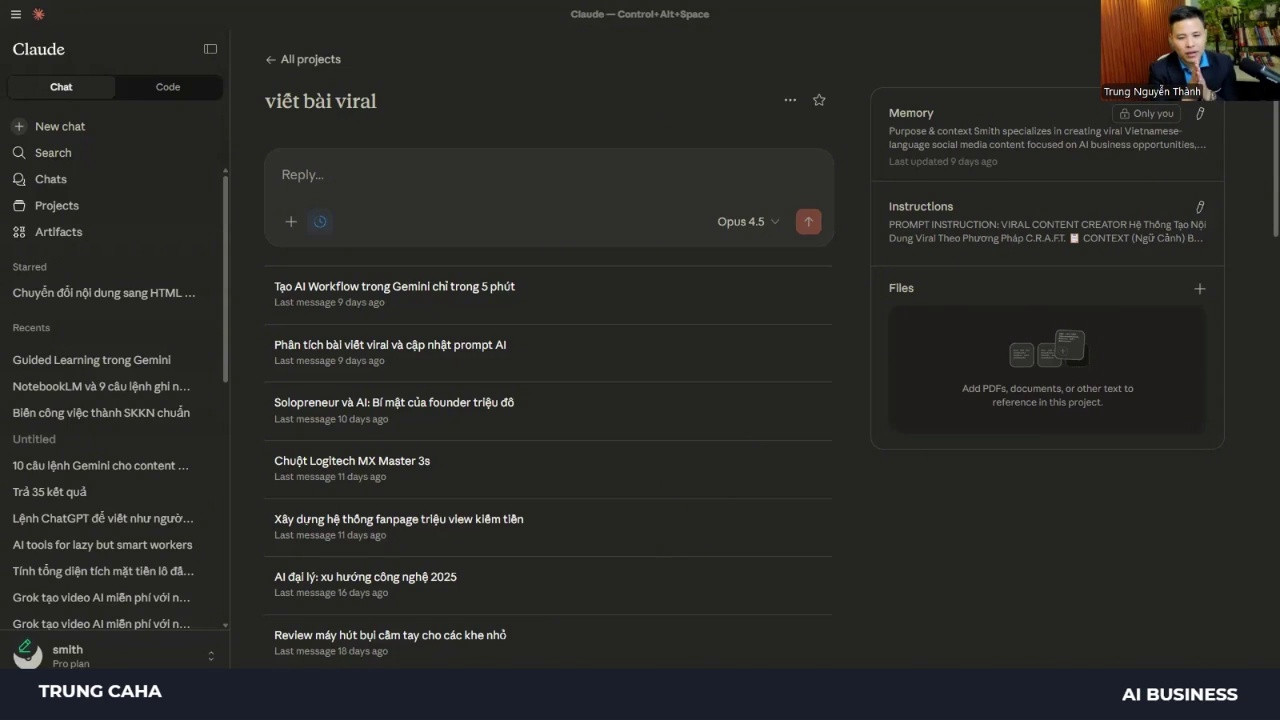Screen dimensions: 1280x720
Task: Click the page scrollbar at right edge
Action: 1276,170
